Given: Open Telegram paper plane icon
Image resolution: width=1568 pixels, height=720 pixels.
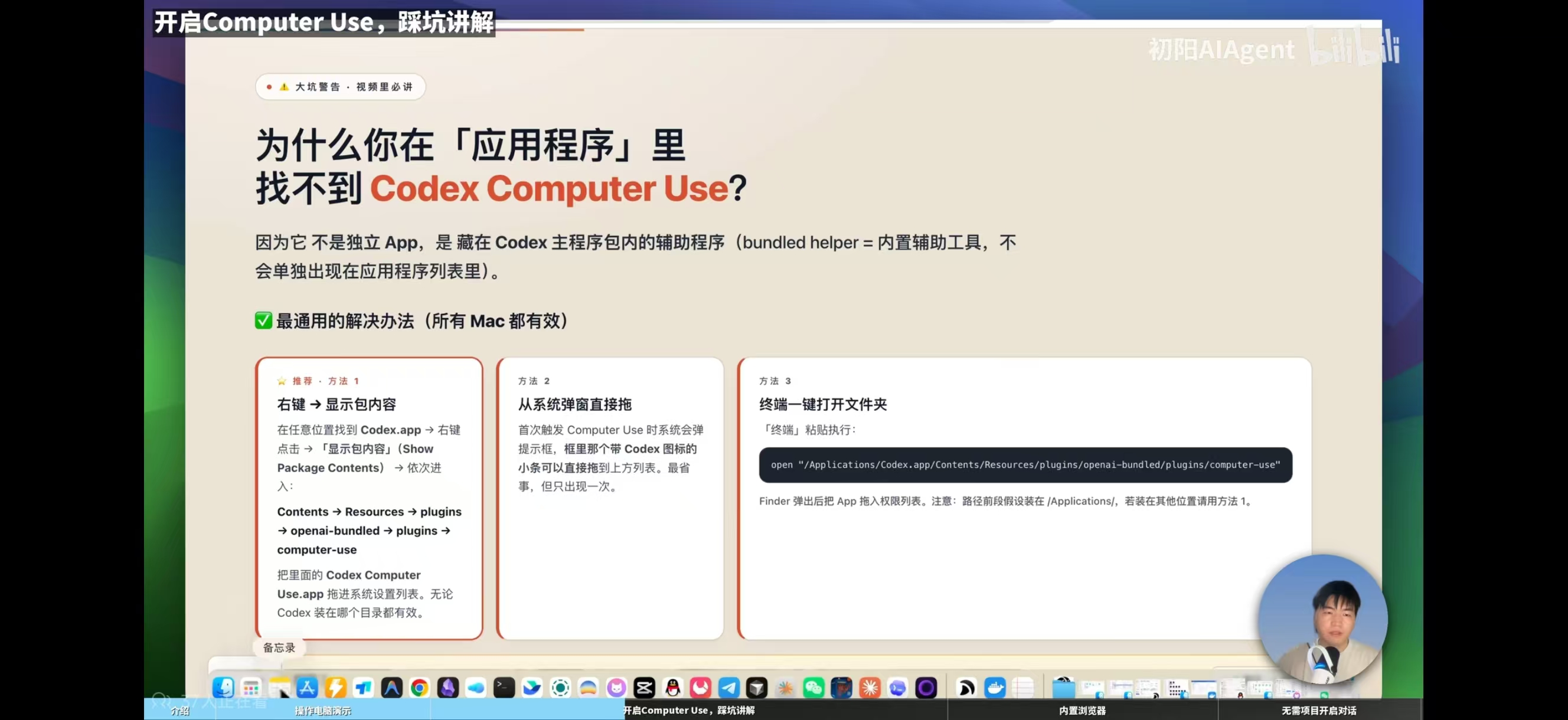Looking at the screenshot, I should [x=729, y=688].
